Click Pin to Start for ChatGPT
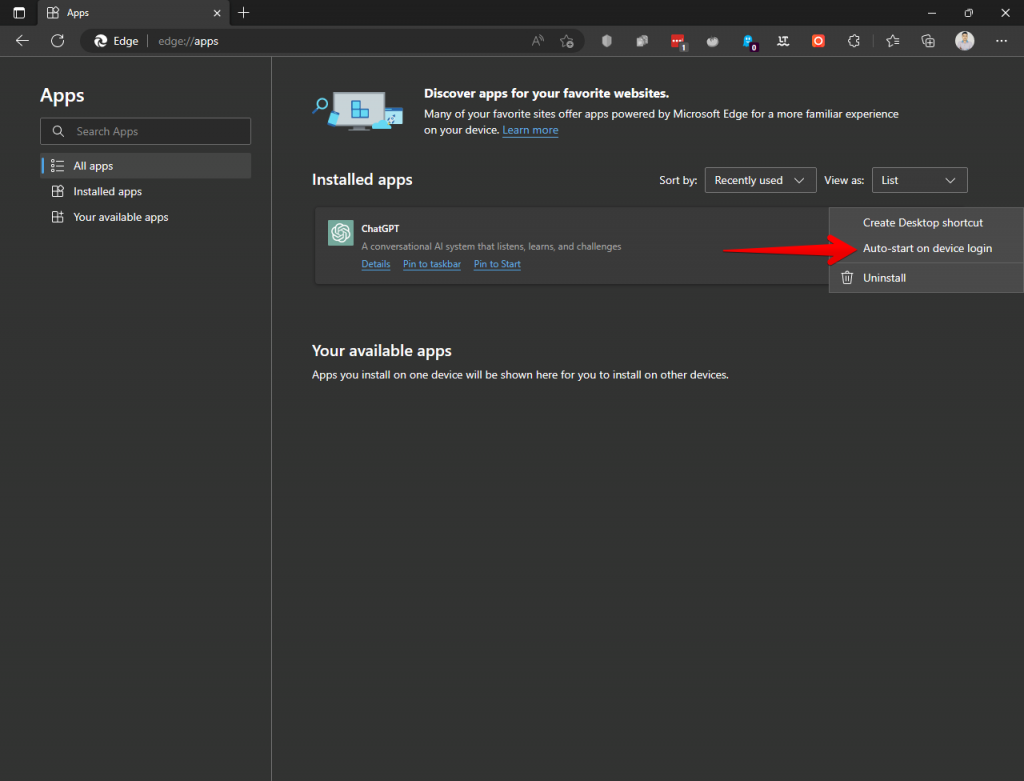Image resolution: width=1024 pixels, height=781 pixels. (497, 264)
